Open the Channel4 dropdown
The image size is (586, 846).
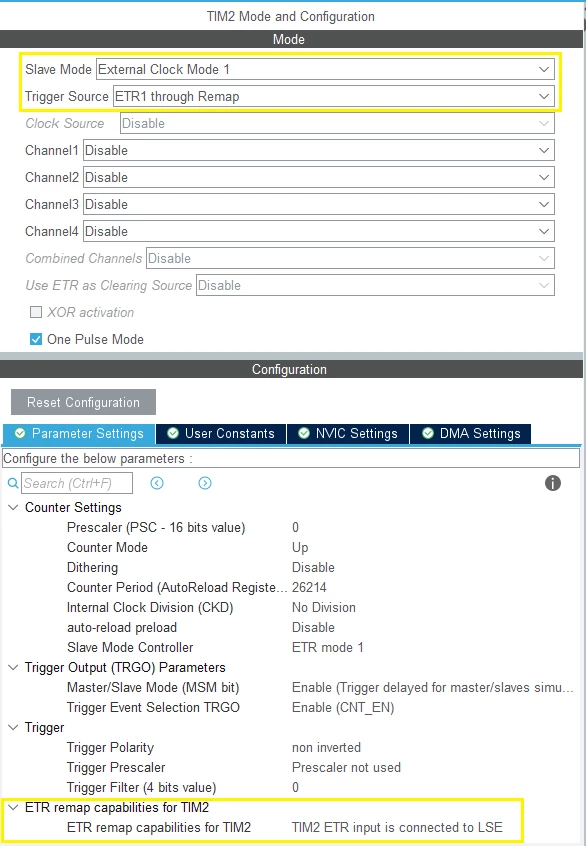click(x=318, y=231)
